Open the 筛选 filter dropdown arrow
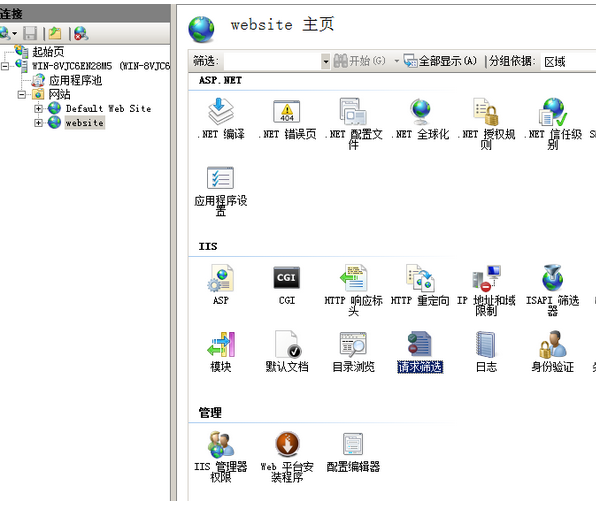596x523 pixels. click(325, 61)
